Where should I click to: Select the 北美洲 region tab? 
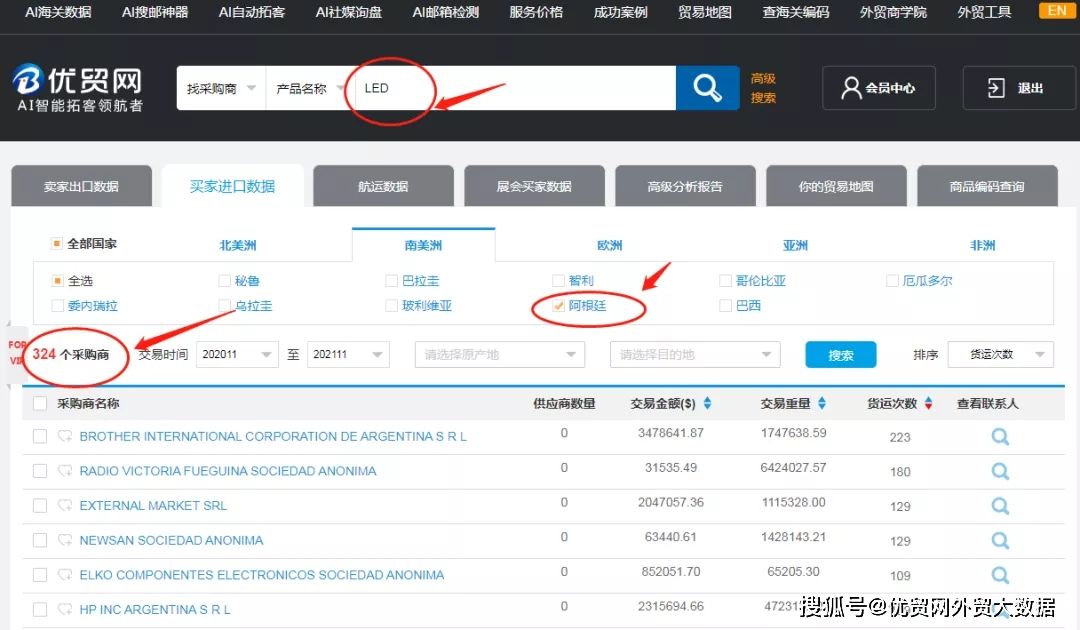pos(238,245)
